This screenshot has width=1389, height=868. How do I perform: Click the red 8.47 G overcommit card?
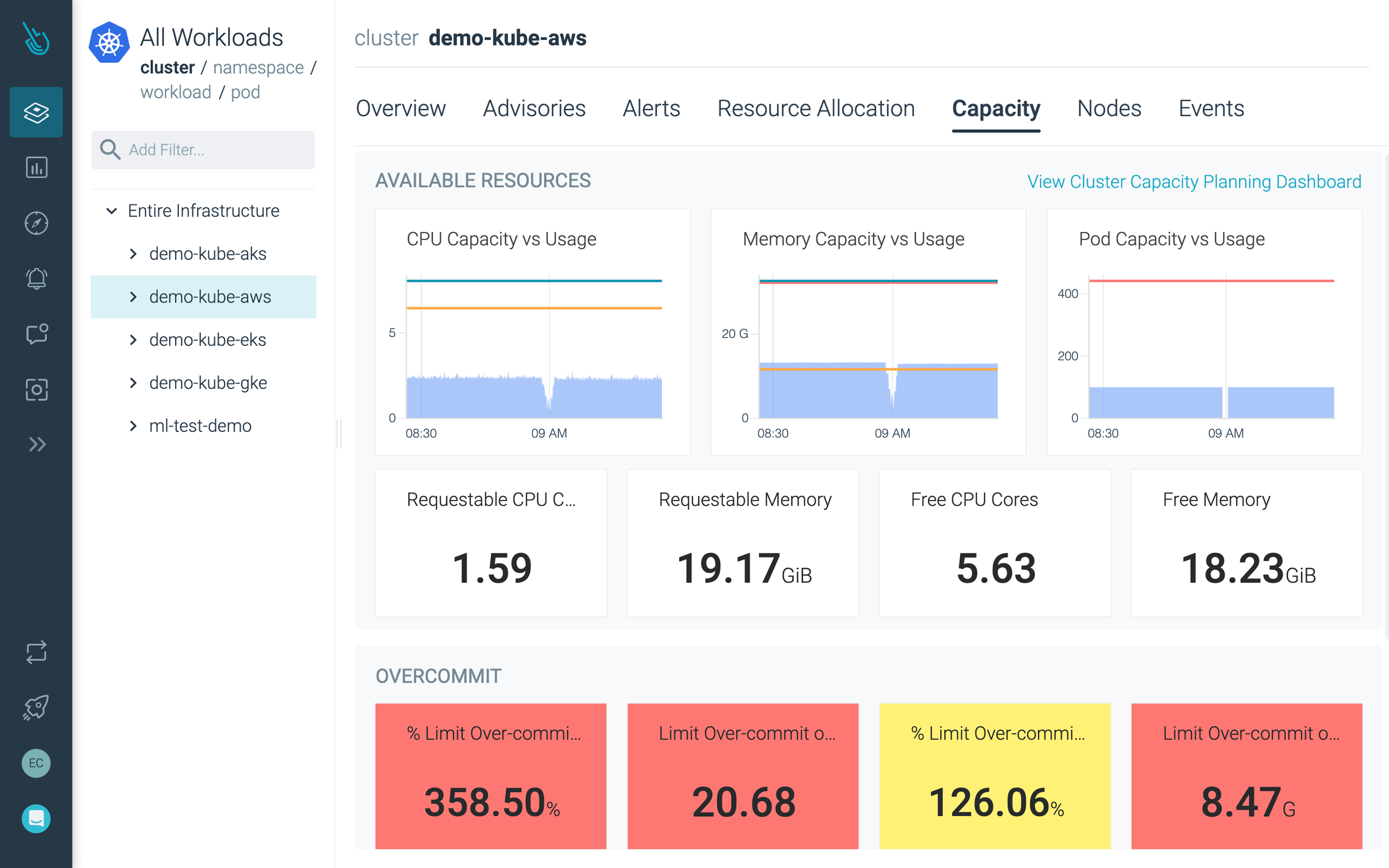coord(1247,776)
